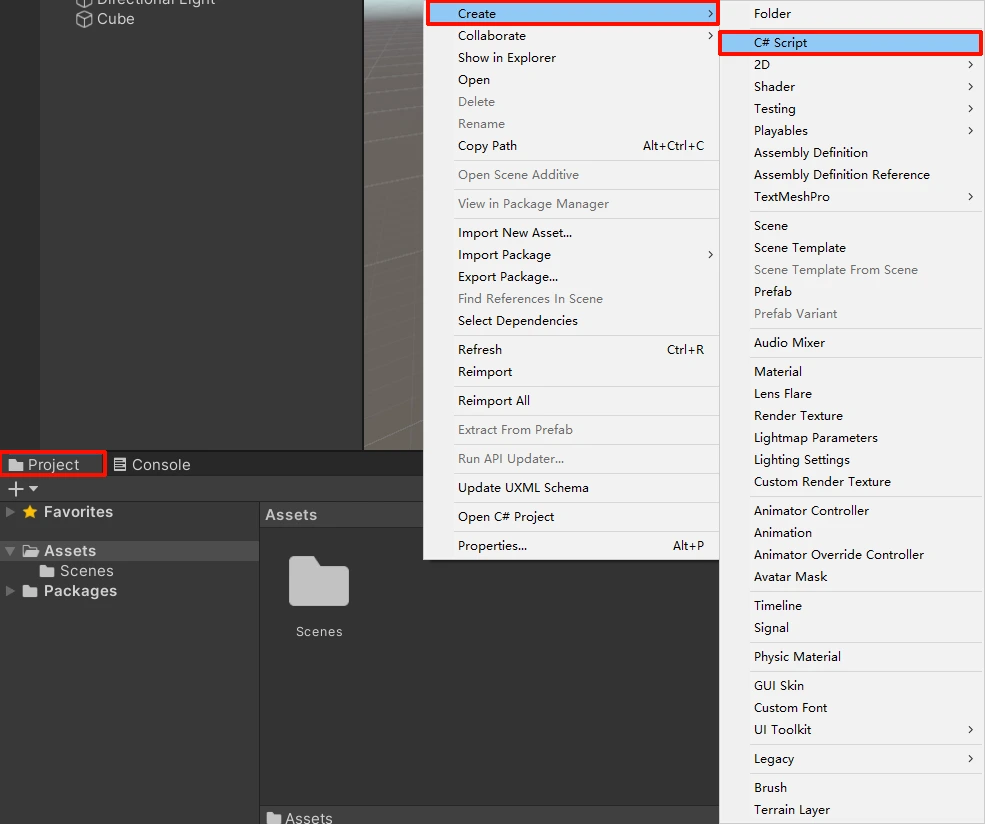The height and width of the screenshot is (824, 985).
Task: Select Show in Explorer menu entry
Action: 506,58
